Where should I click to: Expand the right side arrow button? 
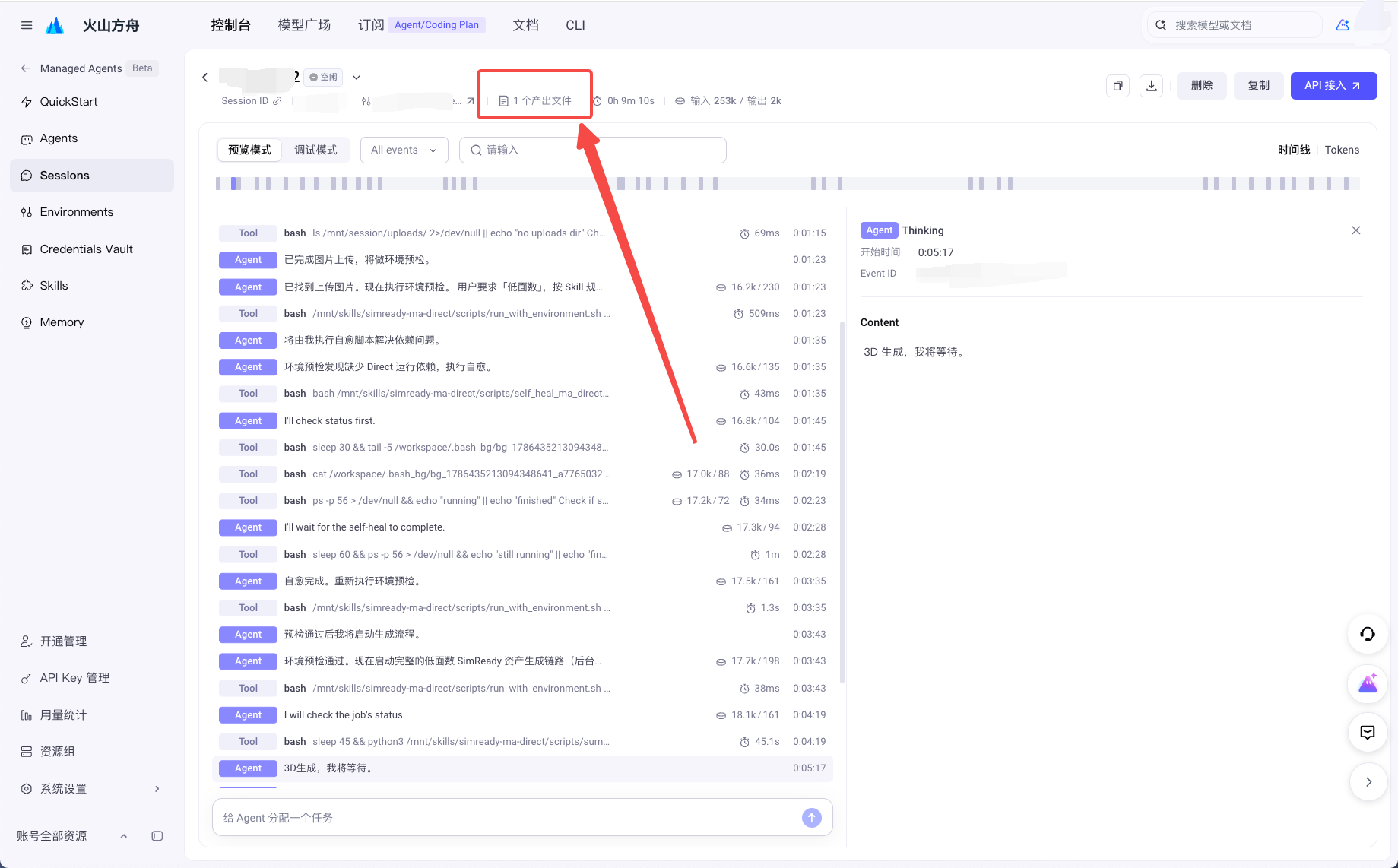click(x=1368, y=782)
